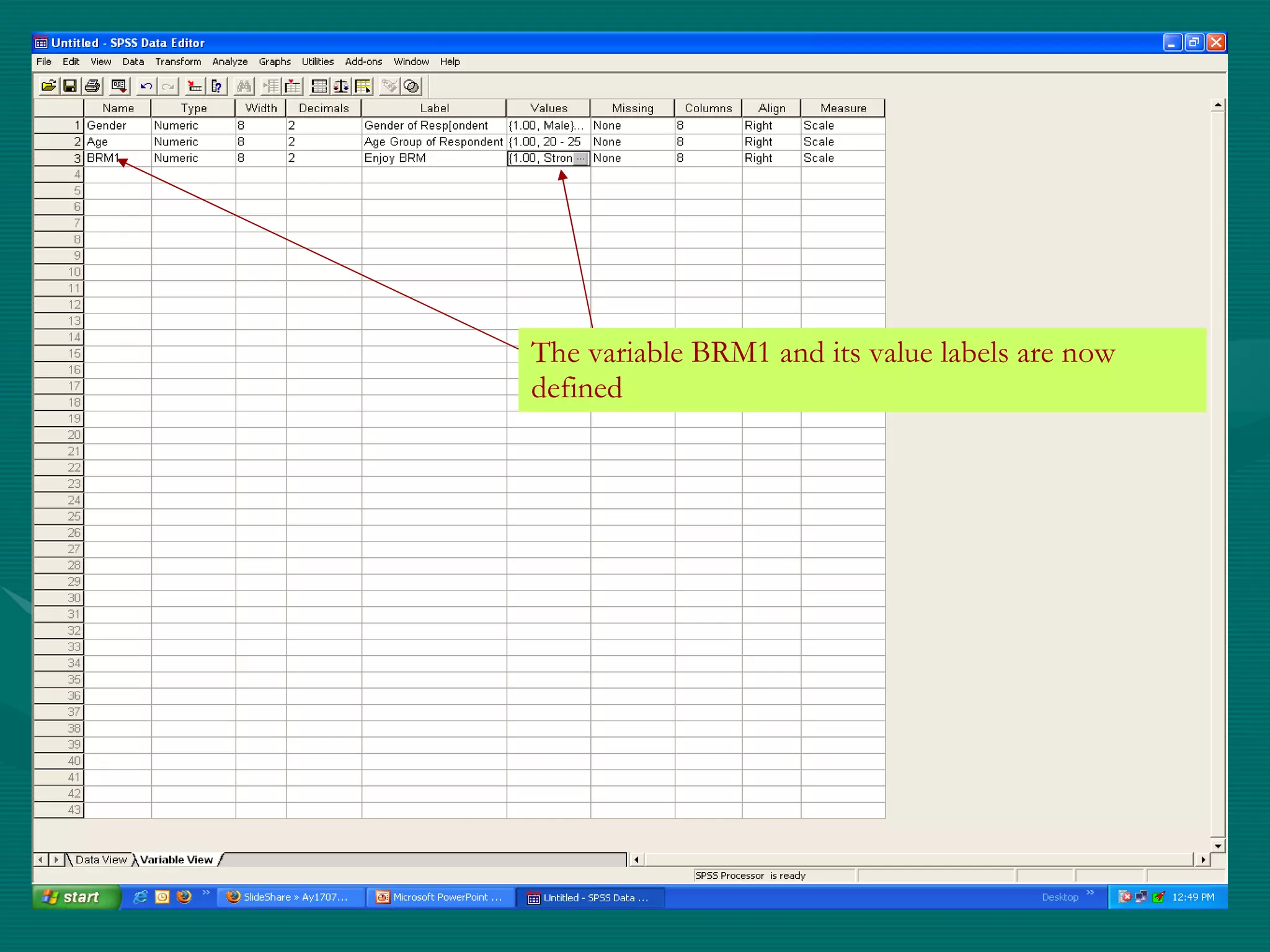This screenshot has height=952, width=1270.
Task: Click the Windows start button
Action: tap(76, 897)
